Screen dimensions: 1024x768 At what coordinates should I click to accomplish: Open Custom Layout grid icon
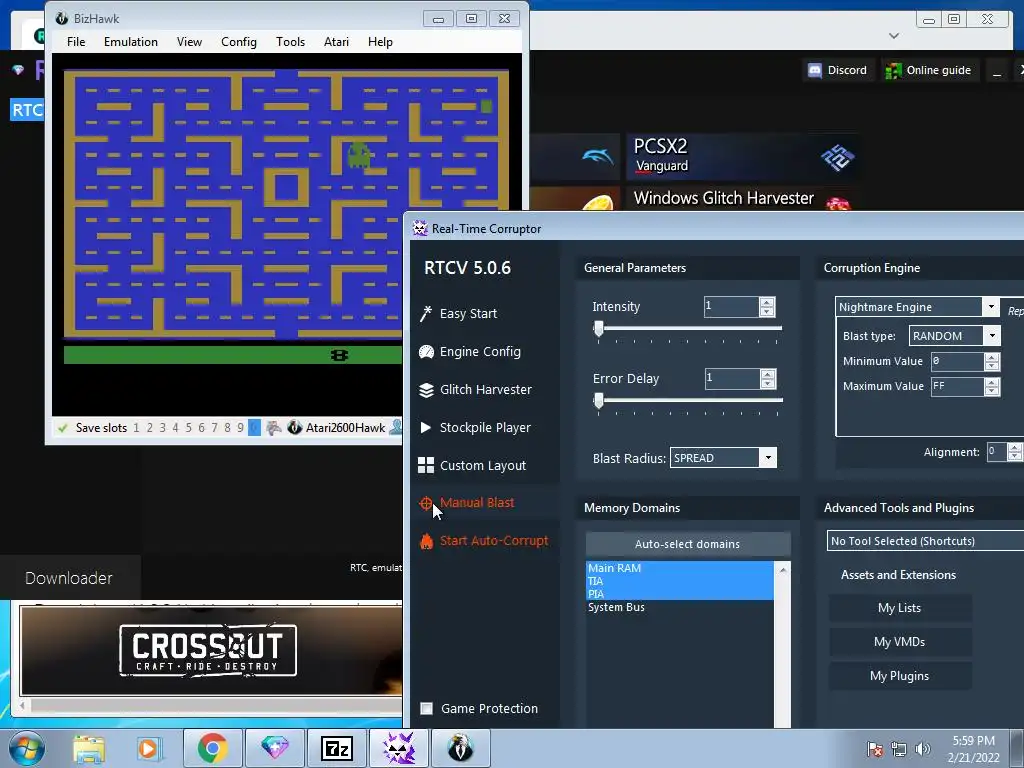pos(426,465)
